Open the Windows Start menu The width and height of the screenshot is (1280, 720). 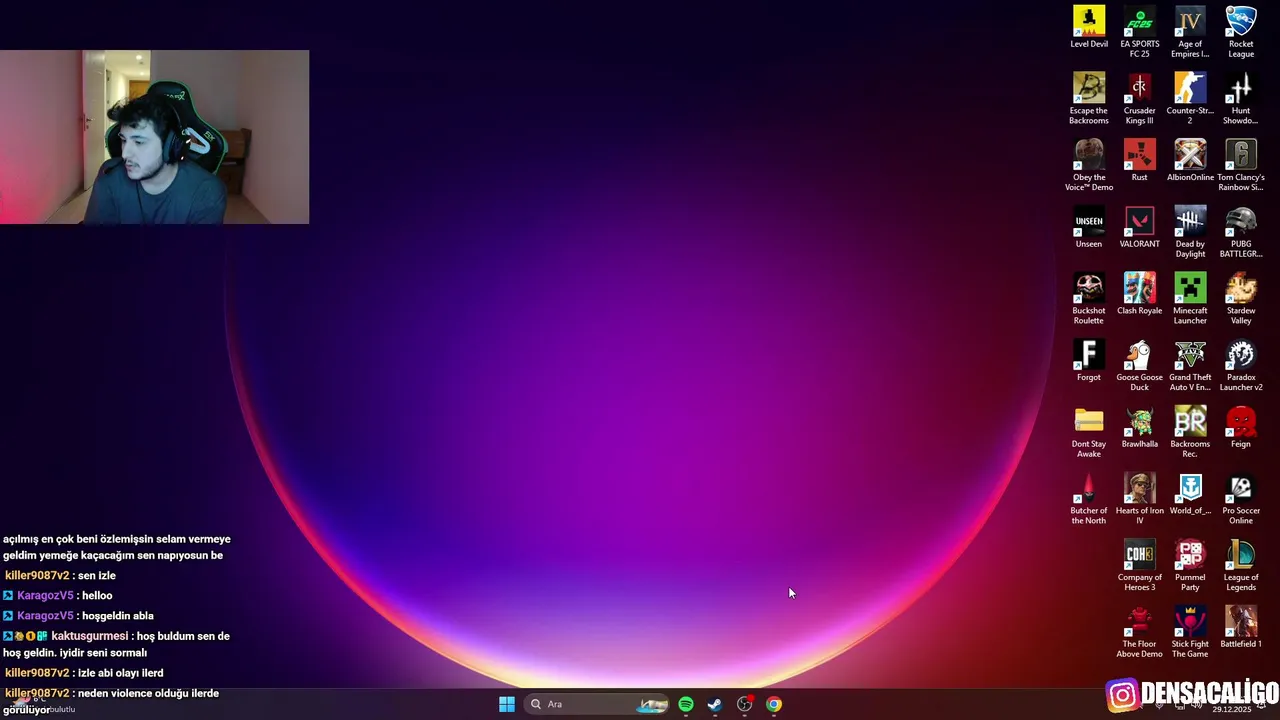(507, 704)
